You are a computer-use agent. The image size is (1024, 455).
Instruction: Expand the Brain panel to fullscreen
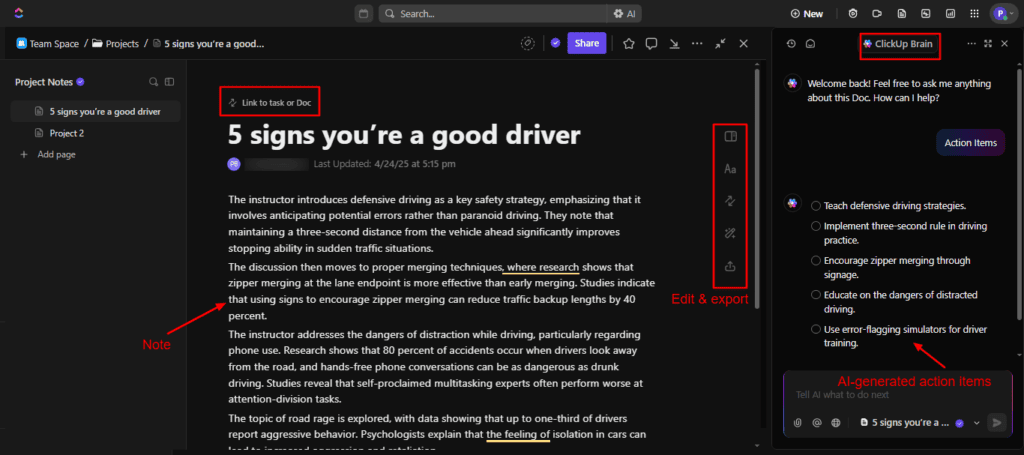(988, 44)
